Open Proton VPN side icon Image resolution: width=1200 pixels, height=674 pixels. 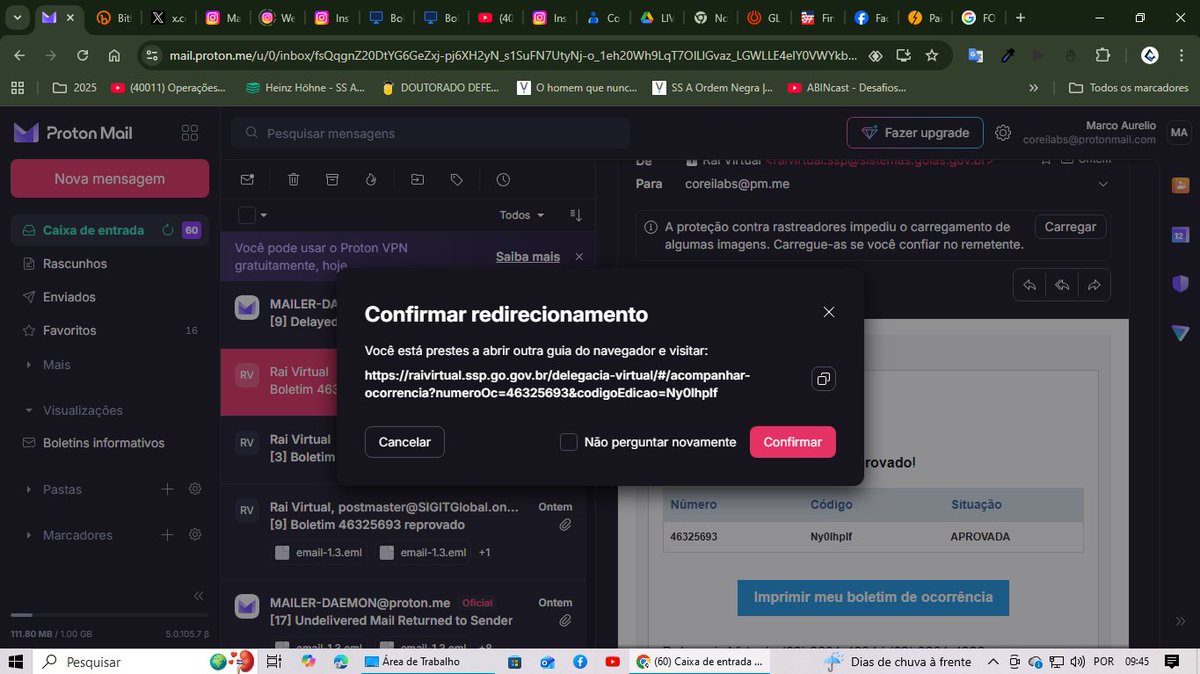pos(1180,332)
